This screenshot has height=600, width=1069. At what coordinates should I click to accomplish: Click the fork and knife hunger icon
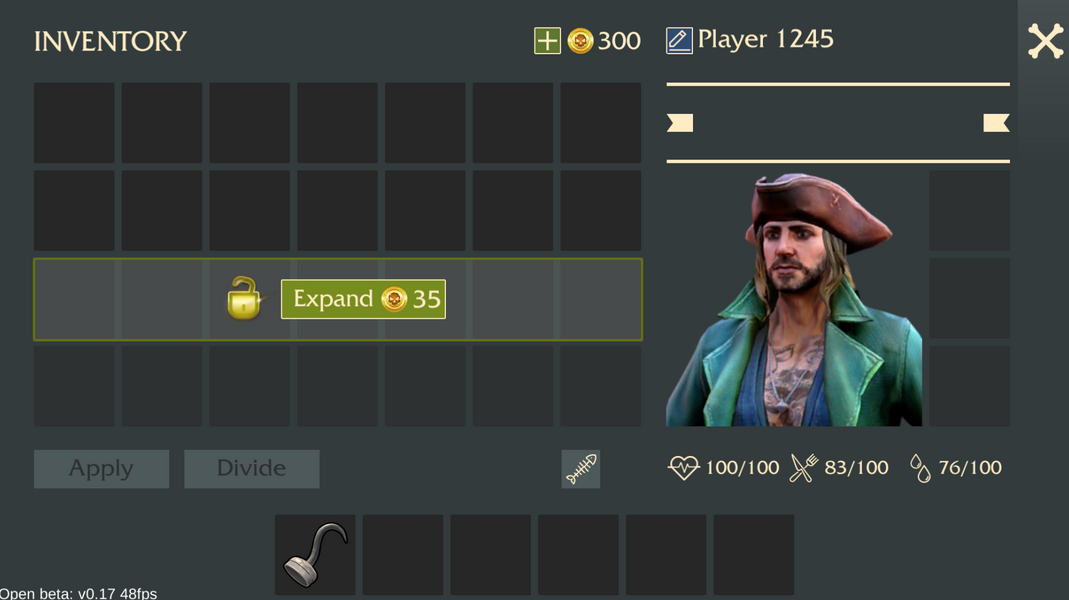pyautogui.click(x=803, y=468)
